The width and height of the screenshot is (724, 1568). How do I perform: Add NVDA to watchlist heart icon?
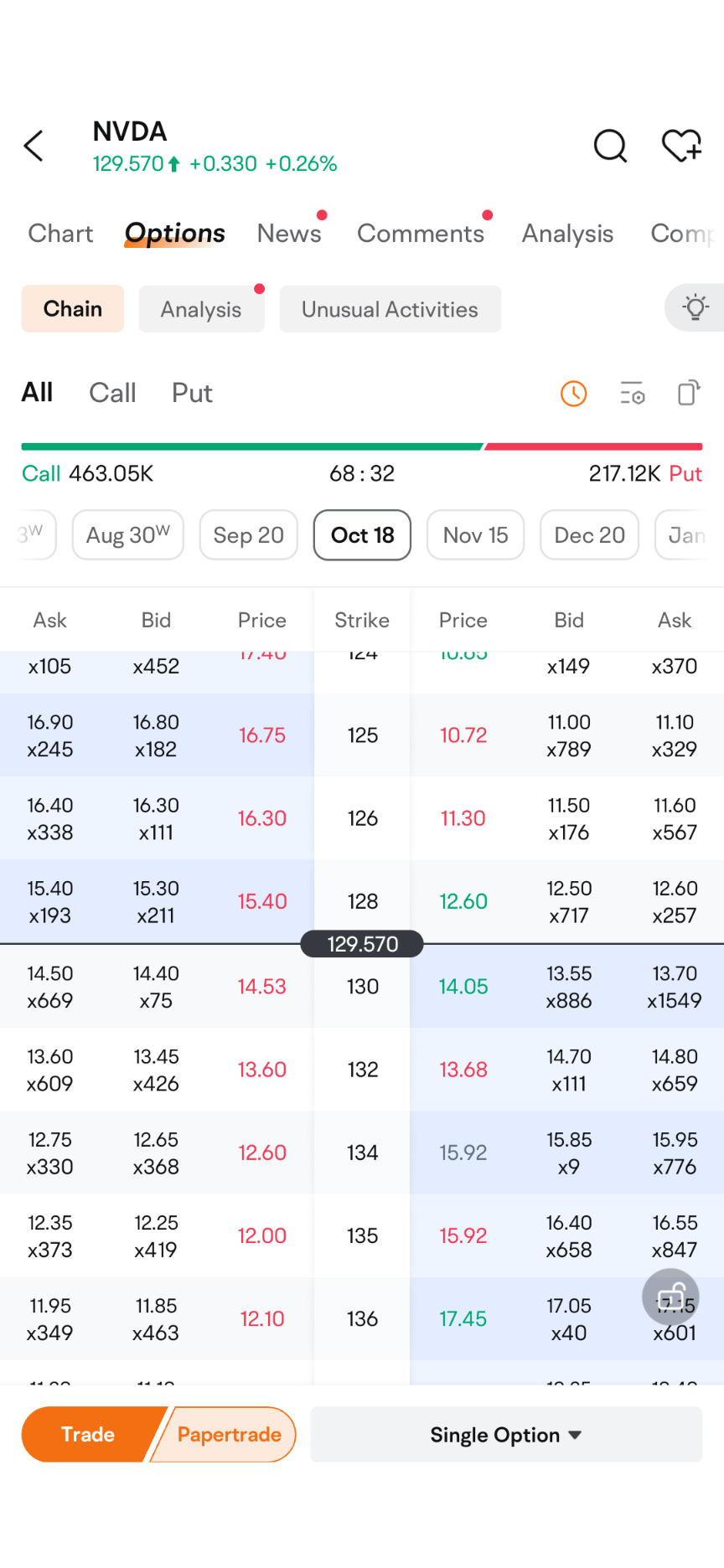[681, 146]
